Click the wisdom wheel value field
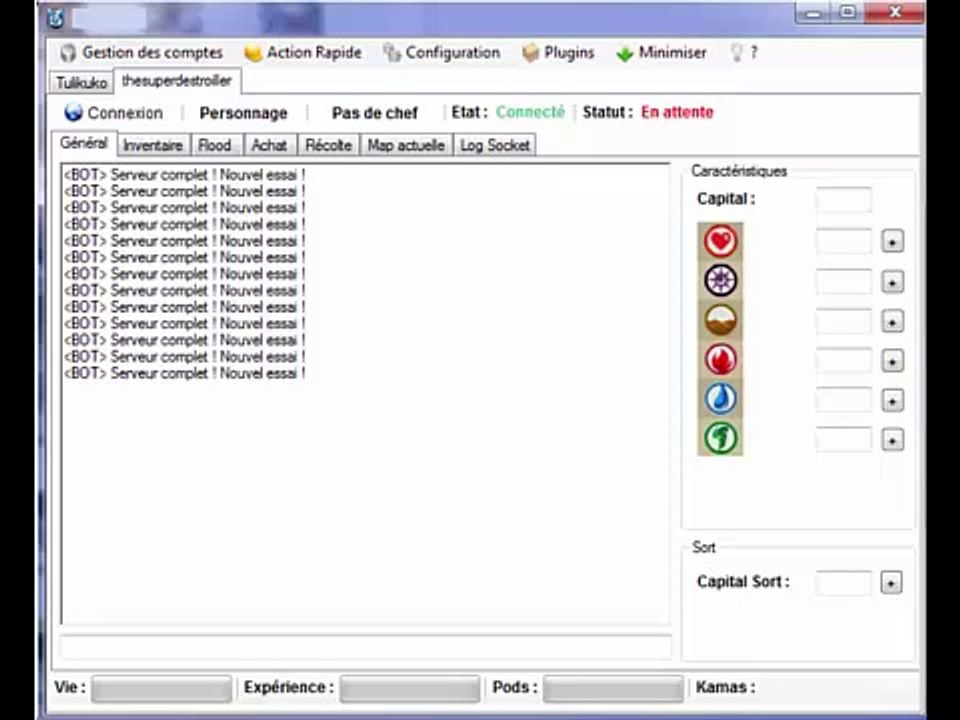This screenshot has width=960, height=720. (844, 282)
